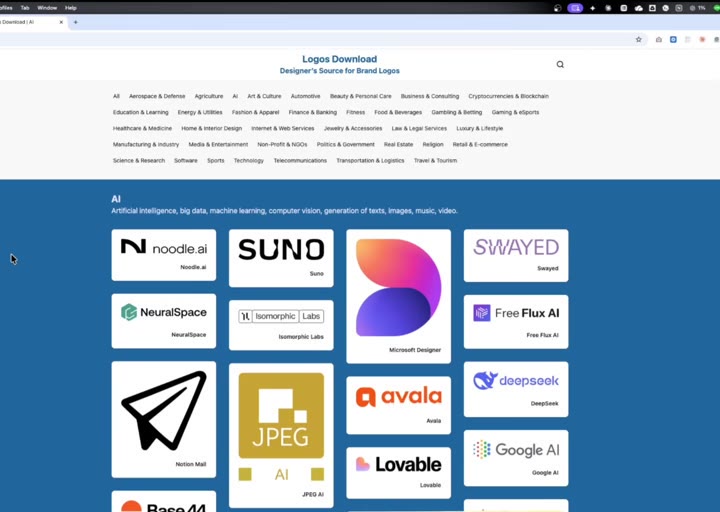Select Retail & E-commerce category
The image size is (720, 512).
tap(480, 145)
